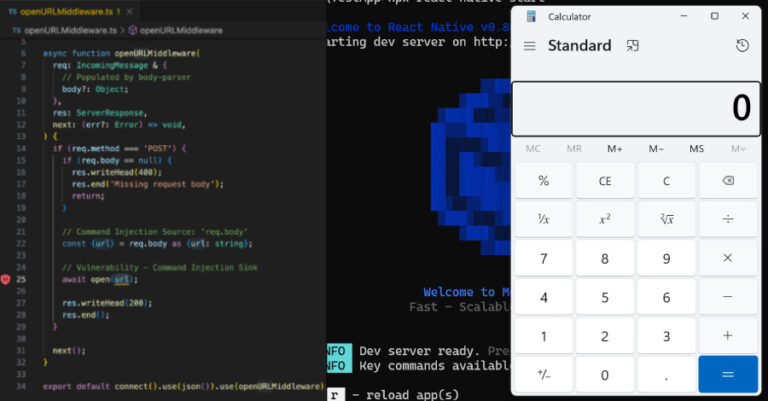The width and height of the screenshot is (768, 401).
Task: Toggle the plus/minus sign button
Action: point(543,374)
